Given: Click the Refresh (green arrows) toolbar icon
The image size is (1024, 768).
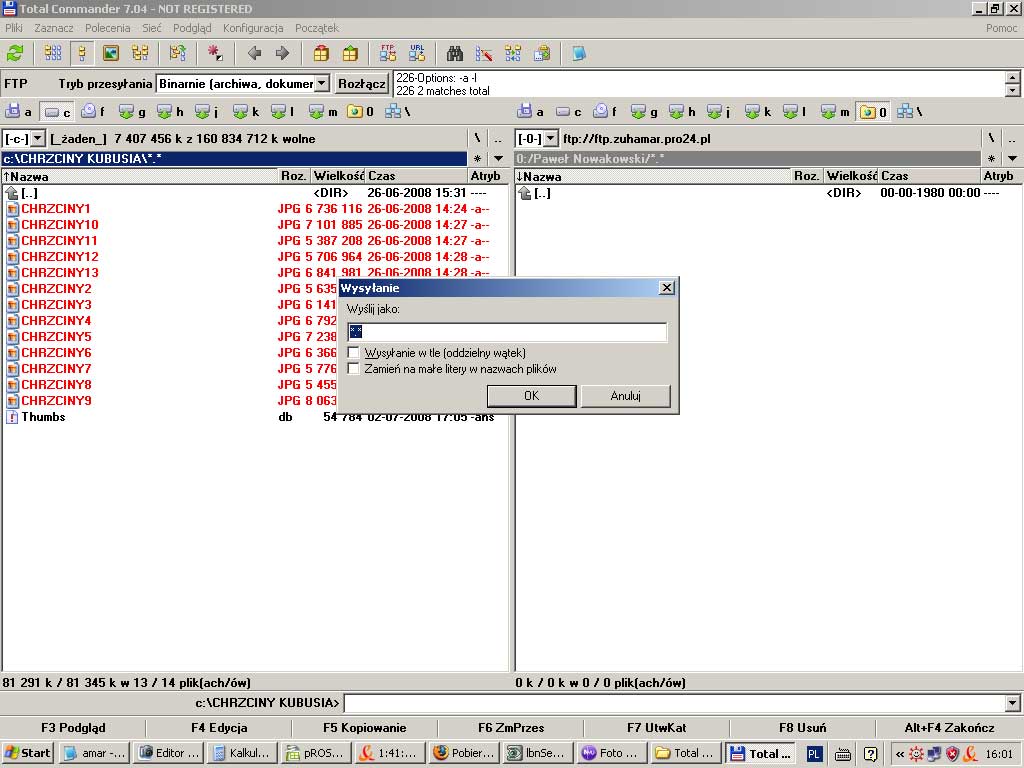Looking at the screenshot, I should point(15,53).
